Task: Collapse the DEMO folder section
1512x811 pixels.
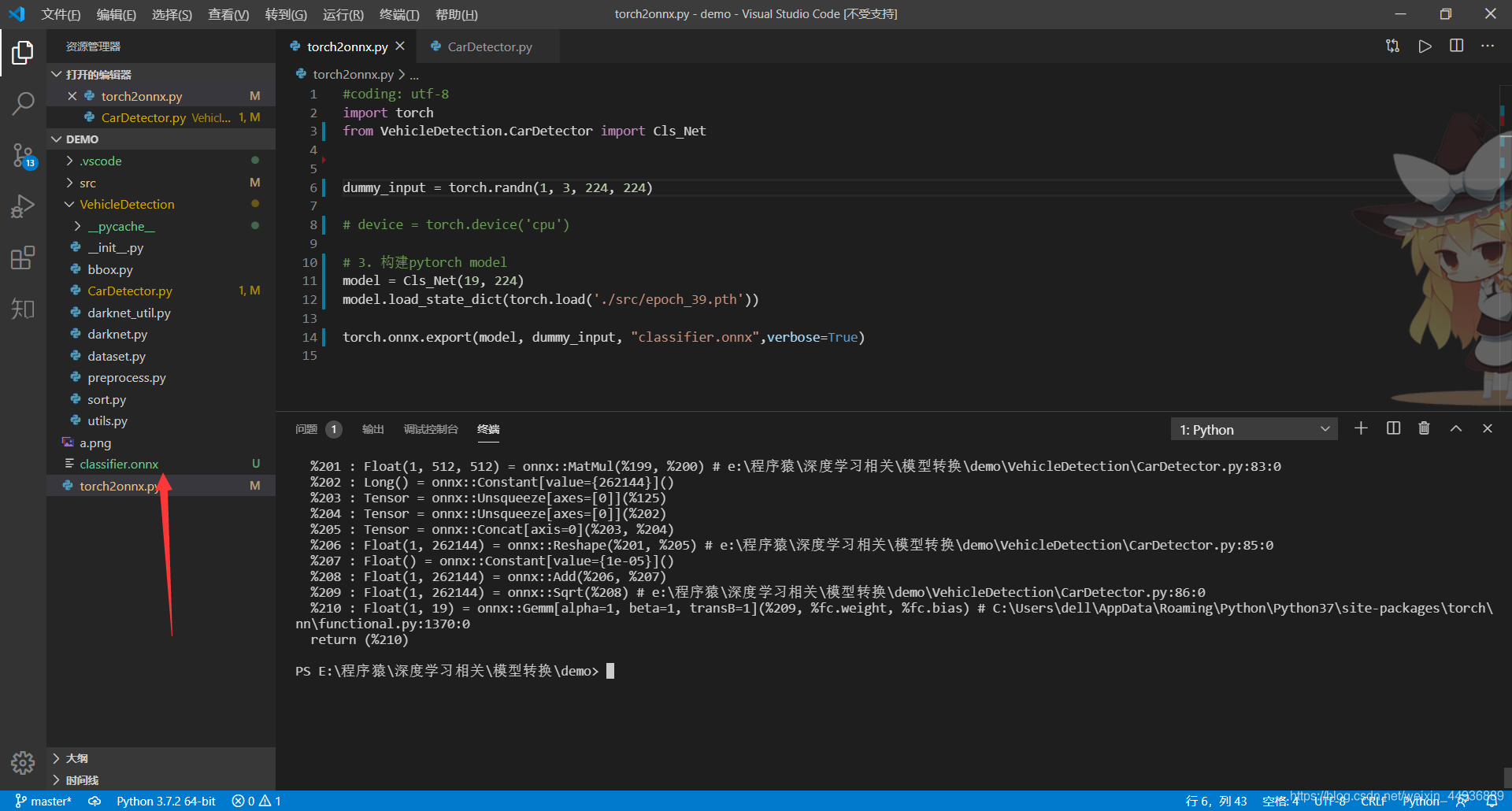Action: (161, 139)
